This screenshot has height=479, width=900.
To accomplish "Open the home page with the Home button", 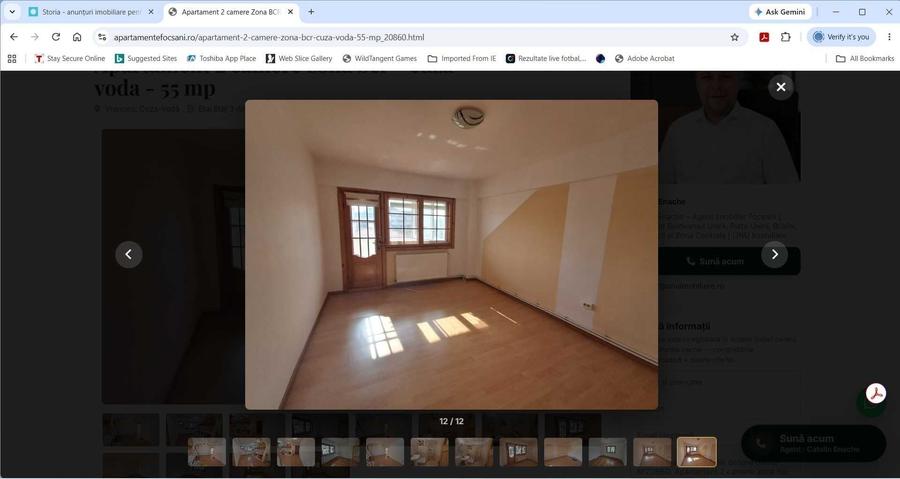I will 77,37.
